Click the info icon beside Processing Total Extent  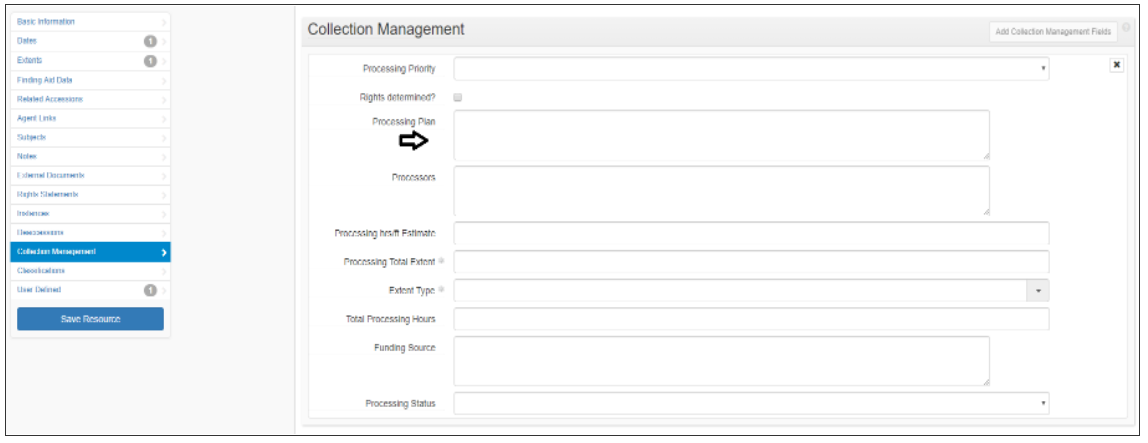tap(441, 261)
